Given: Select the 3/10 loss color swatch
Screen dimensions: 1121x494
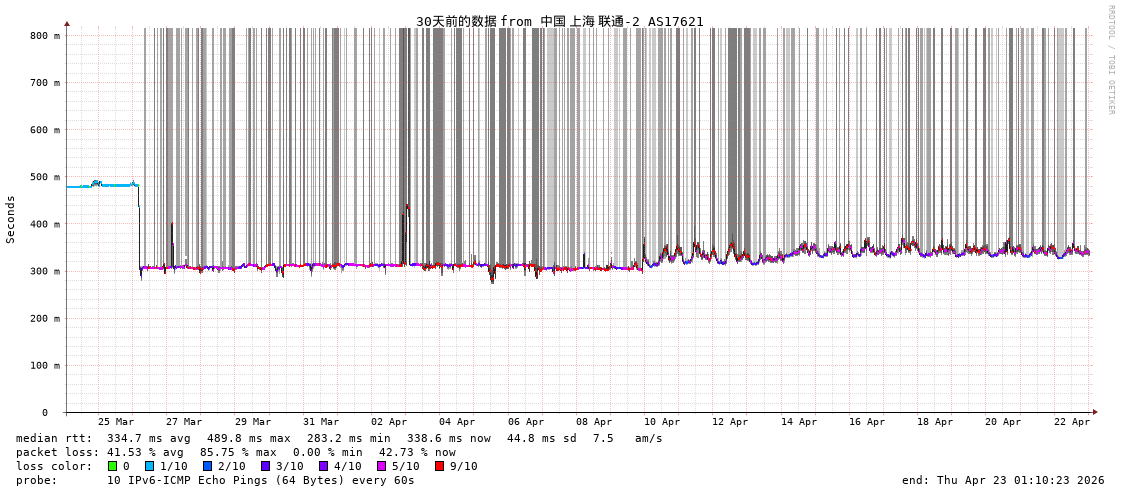Looking at the screenshot, I should (266, 466).
